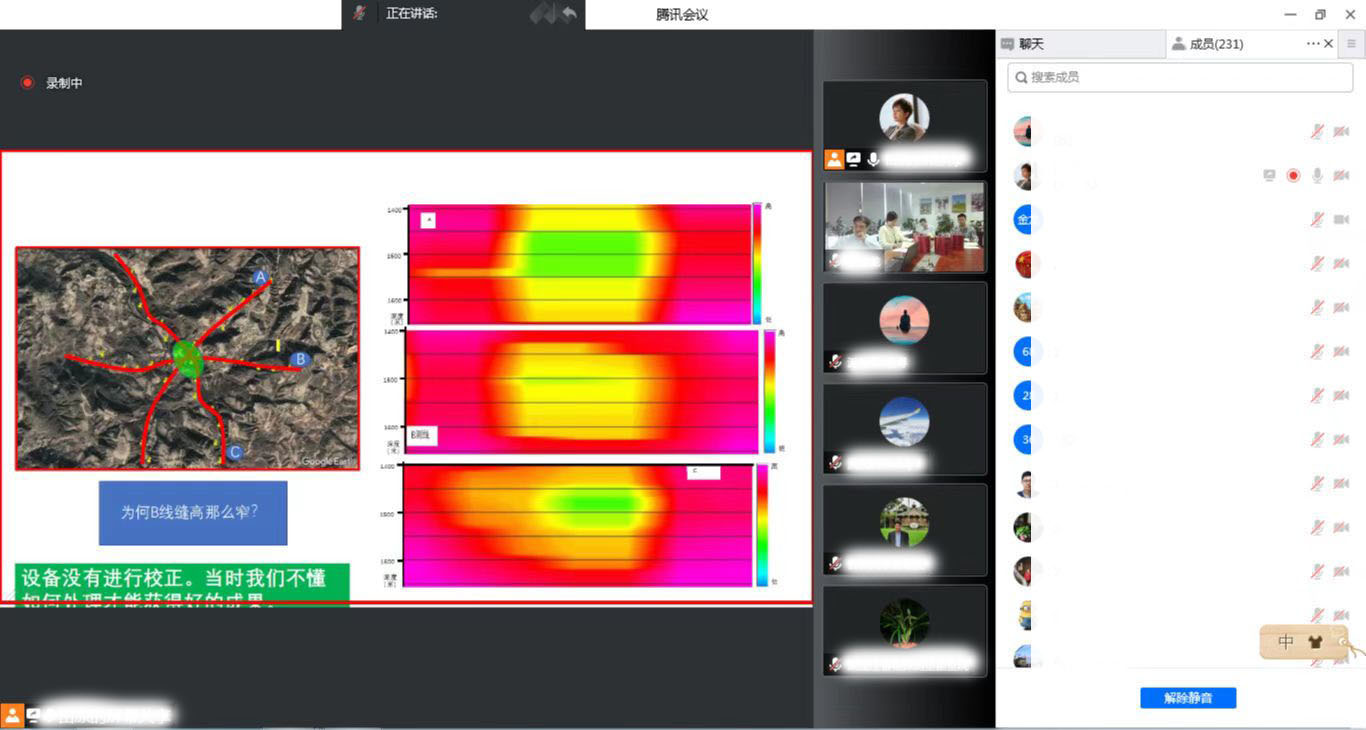Open the three-dots menu on members tab
Viewport: 1366px width, 730px height.
pos(1313,44)
